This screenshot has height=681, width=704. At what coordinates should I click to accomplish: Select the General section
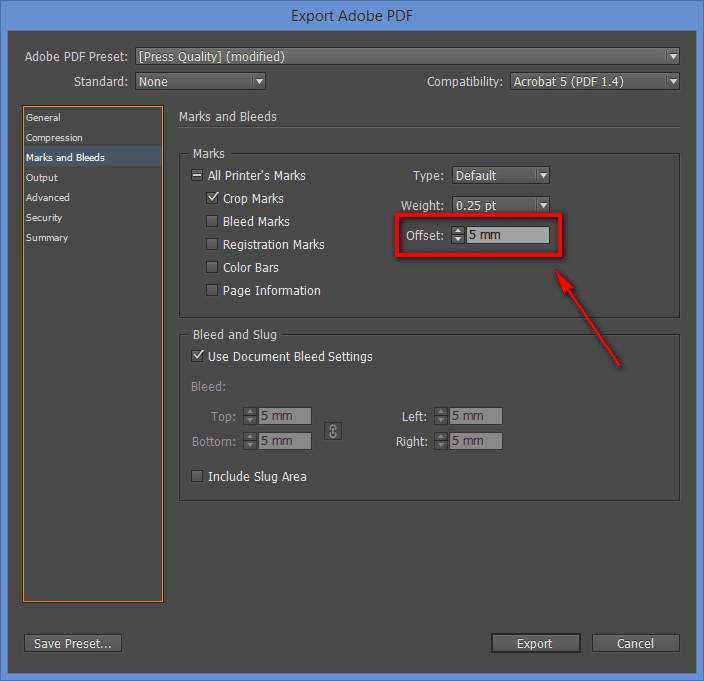(93, 118)
